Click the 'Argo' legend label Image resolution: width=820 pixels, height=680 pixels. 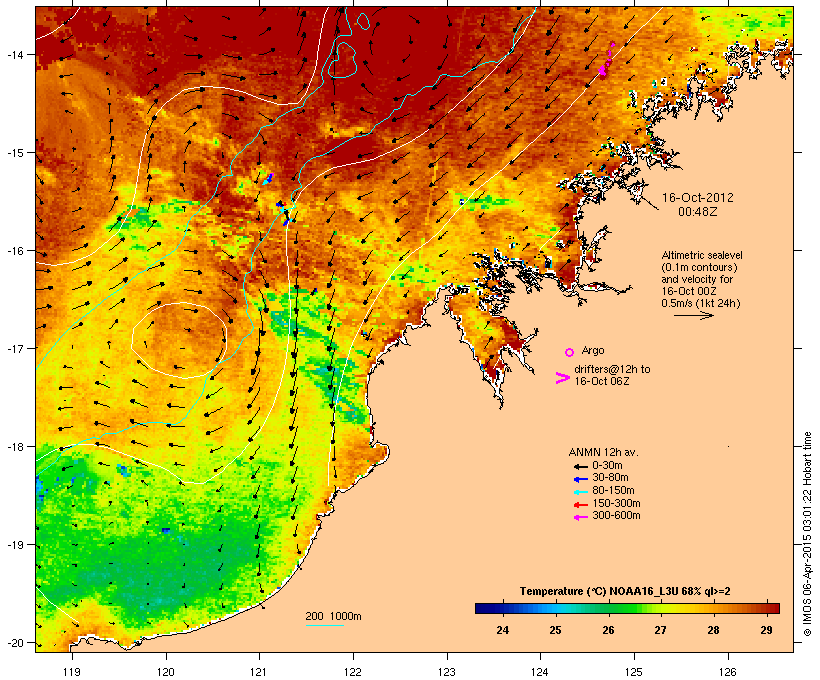tap(593, 350)
